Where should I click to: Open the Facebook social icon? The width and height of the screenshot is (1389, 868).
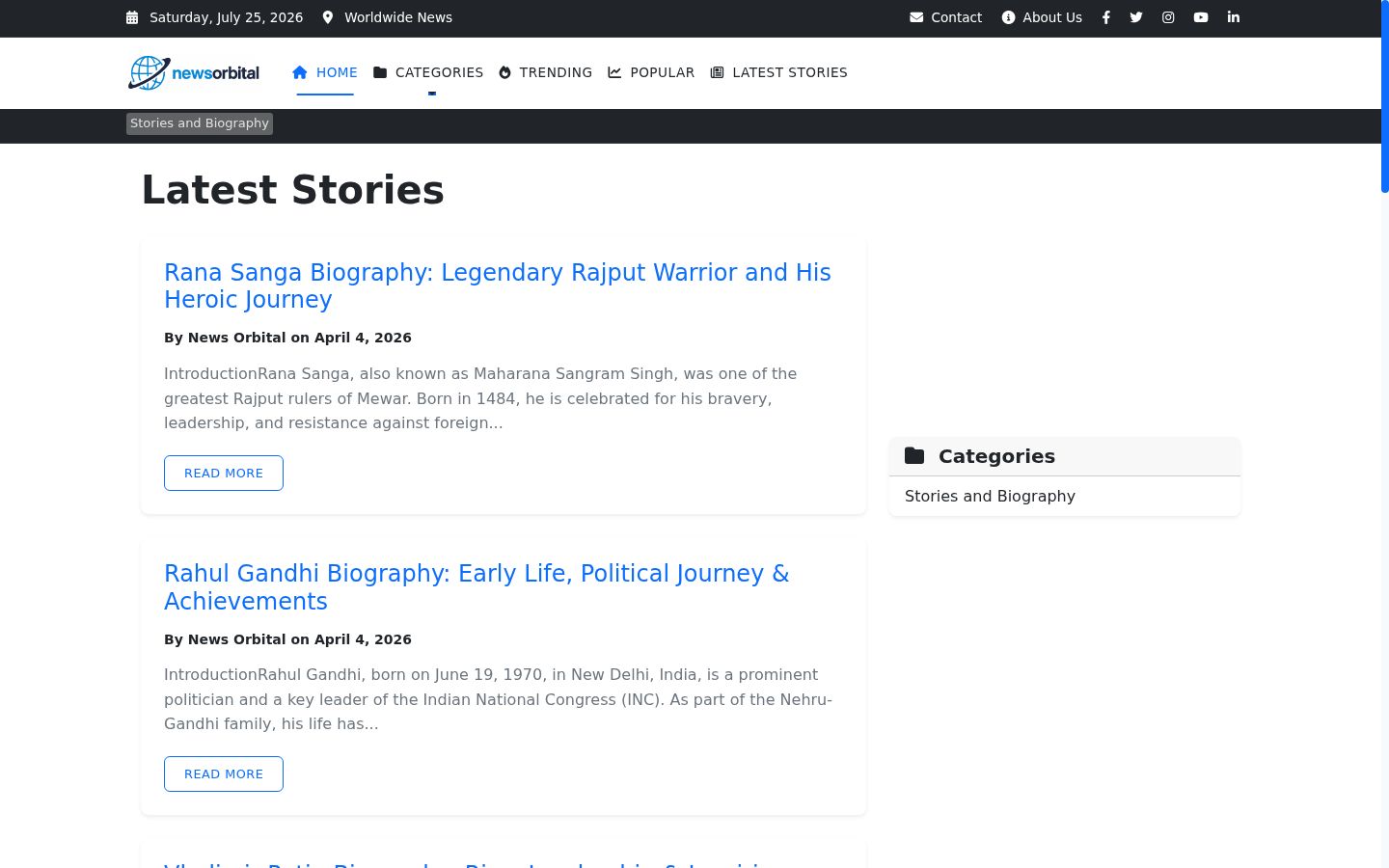coord(1105,17)
